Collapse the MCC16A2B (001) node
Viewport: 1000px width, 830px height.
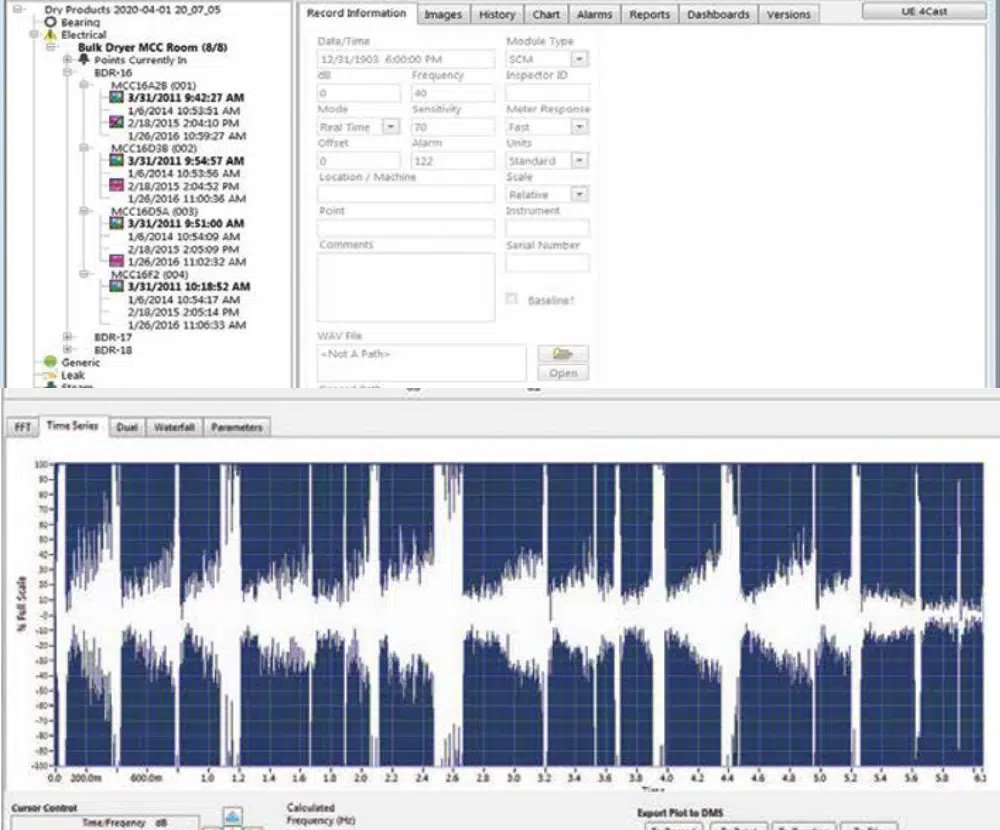85,86
